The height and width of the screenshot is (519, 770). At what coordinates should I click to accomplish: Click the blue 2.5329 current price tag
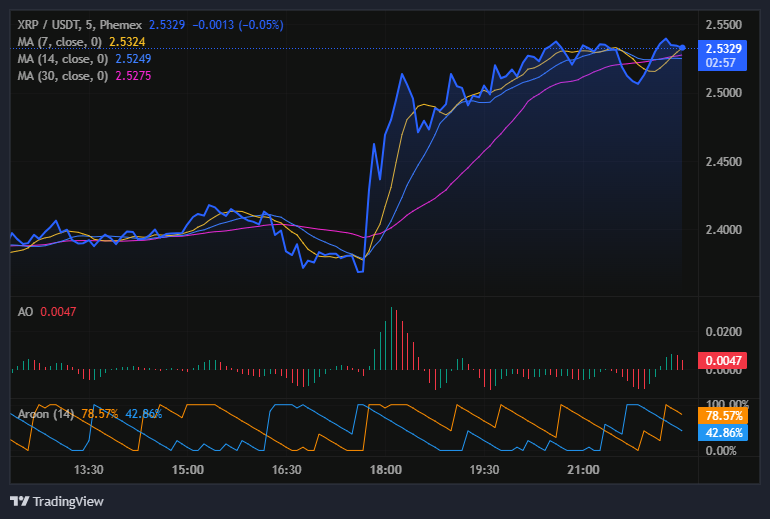(x=723, y=48)
